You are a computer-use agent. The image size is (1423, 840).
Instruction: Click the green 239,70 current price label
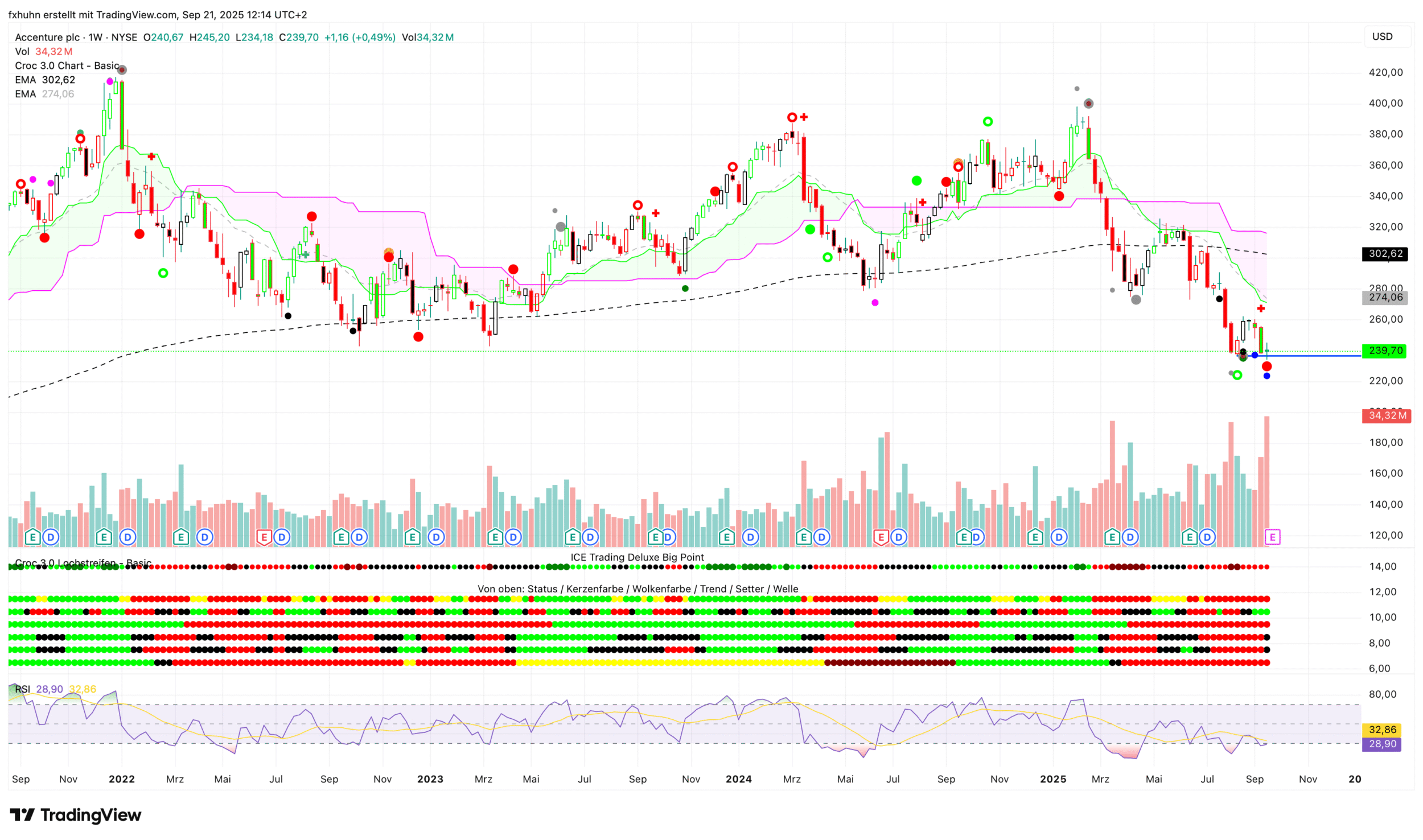point(1384,351)
